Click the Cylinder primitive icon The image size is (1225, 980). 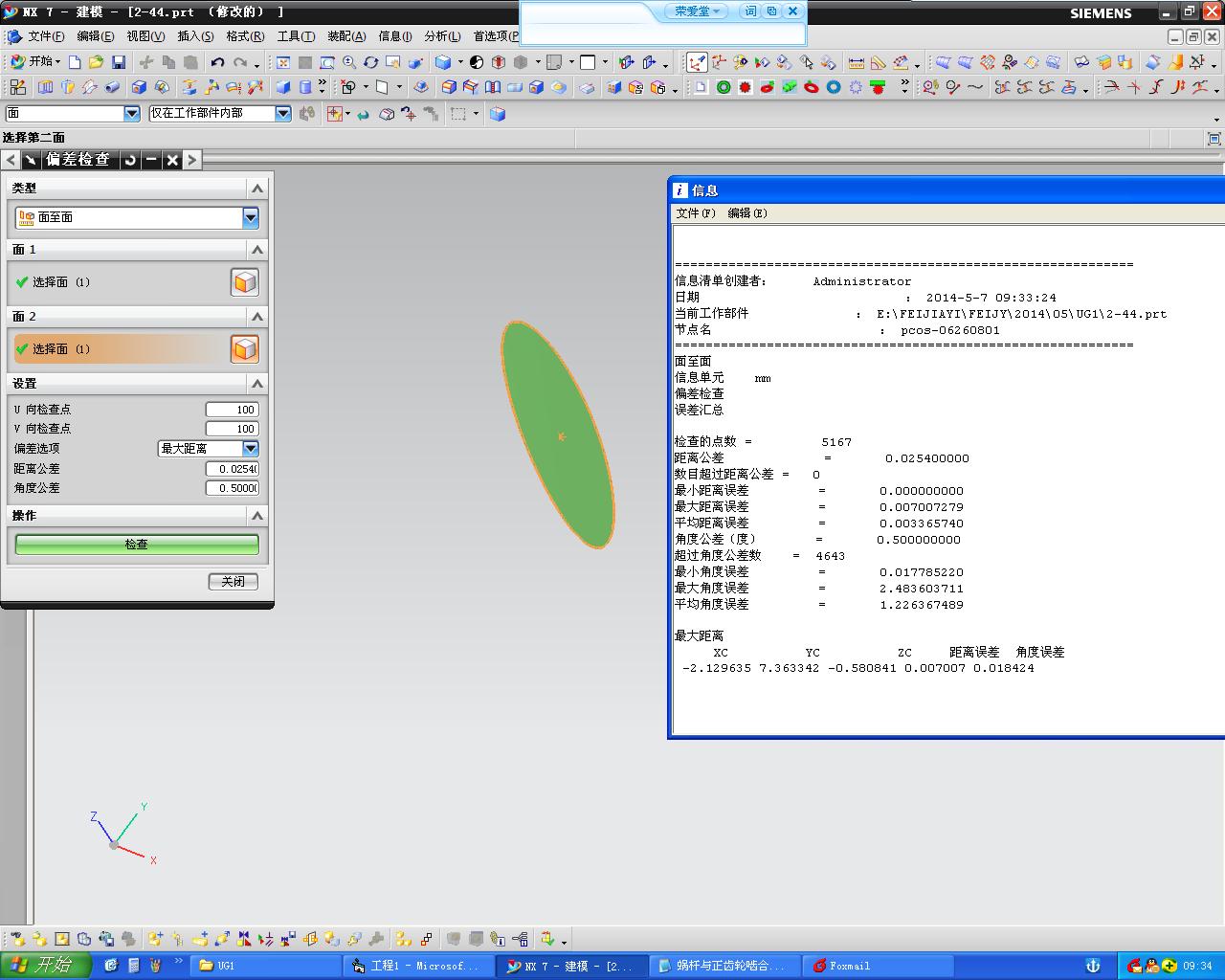click(305, 87)
